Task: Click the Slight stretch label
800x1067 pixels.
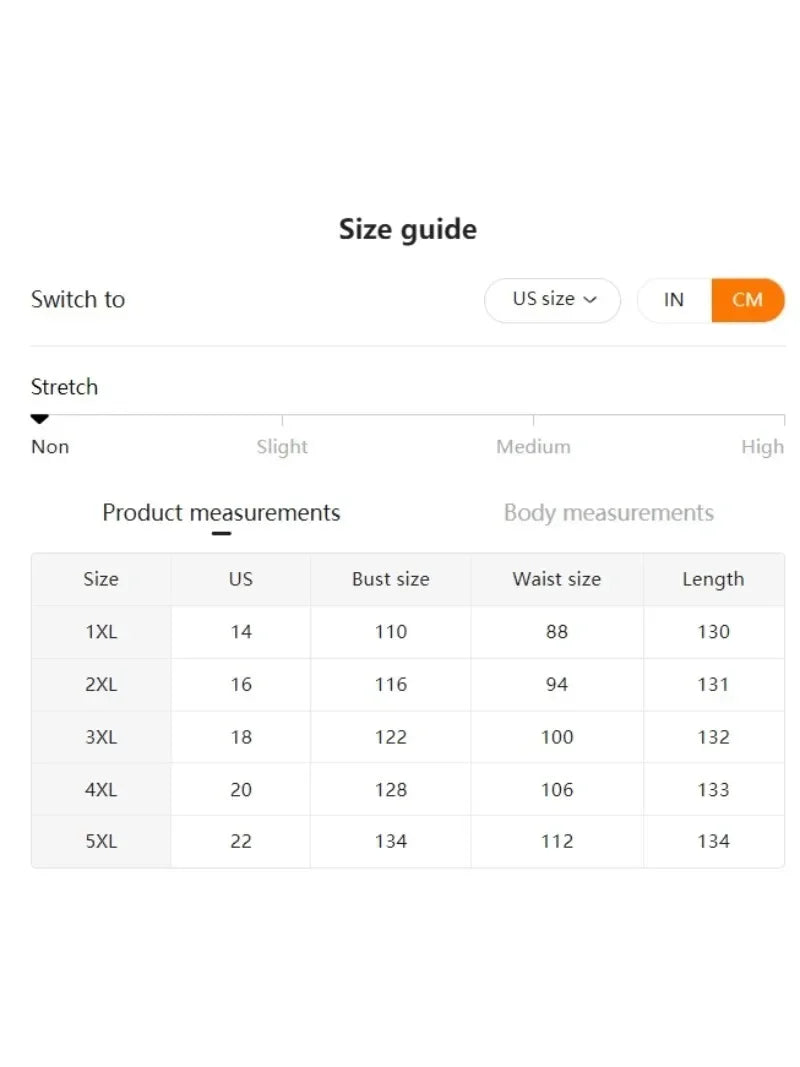Action: click(282, 447)
